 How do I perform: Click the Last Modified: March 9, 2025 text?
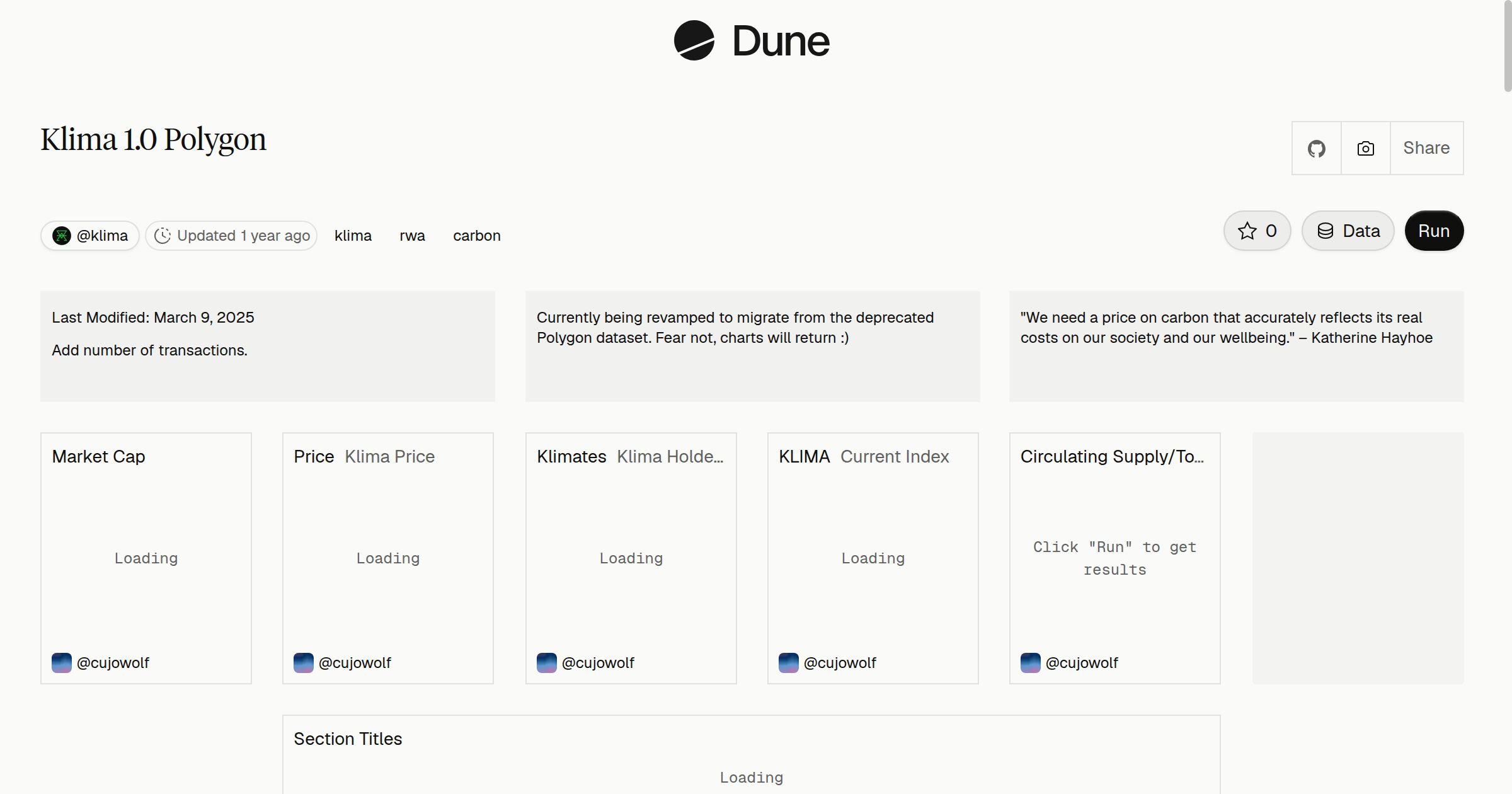click(153, 318)
